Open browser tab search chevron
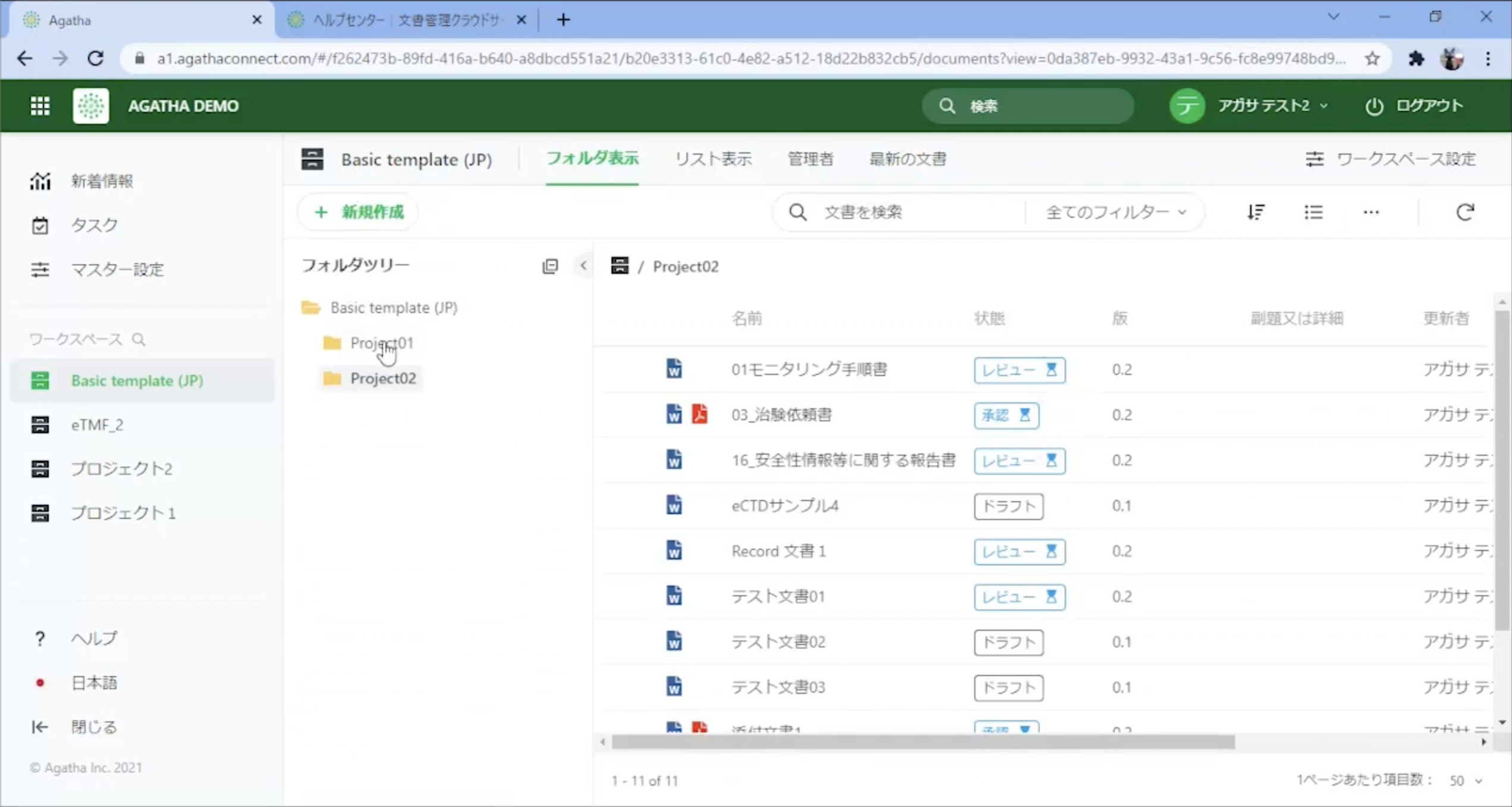 coord(1334,17)
